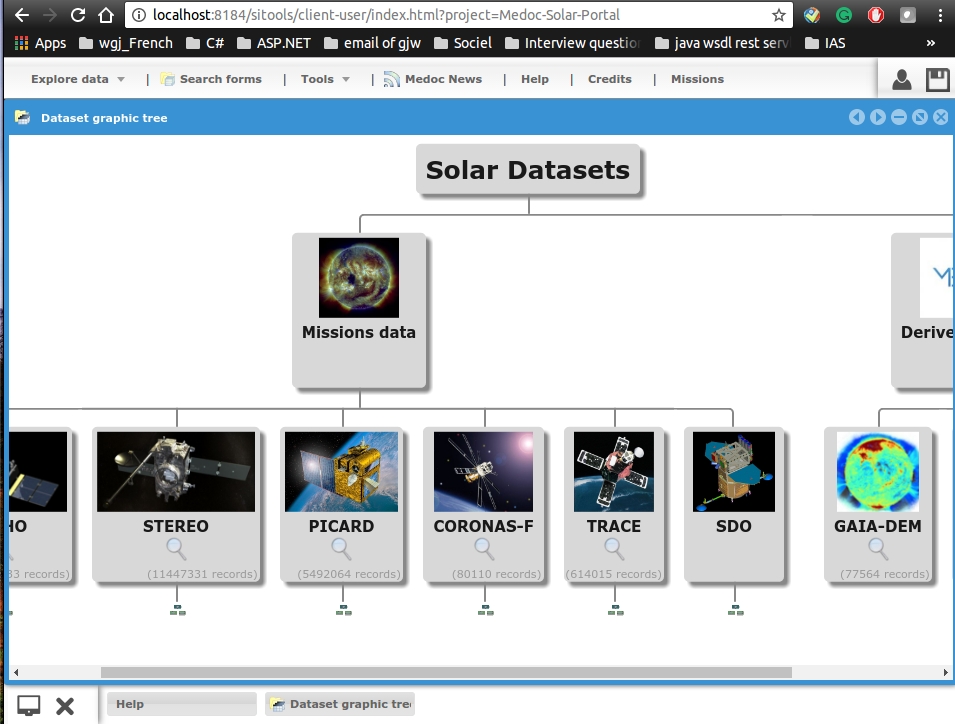This screenshot has height=724, width=955.
Task: Click the next arrow in panel header
Action: click(878, 117)
